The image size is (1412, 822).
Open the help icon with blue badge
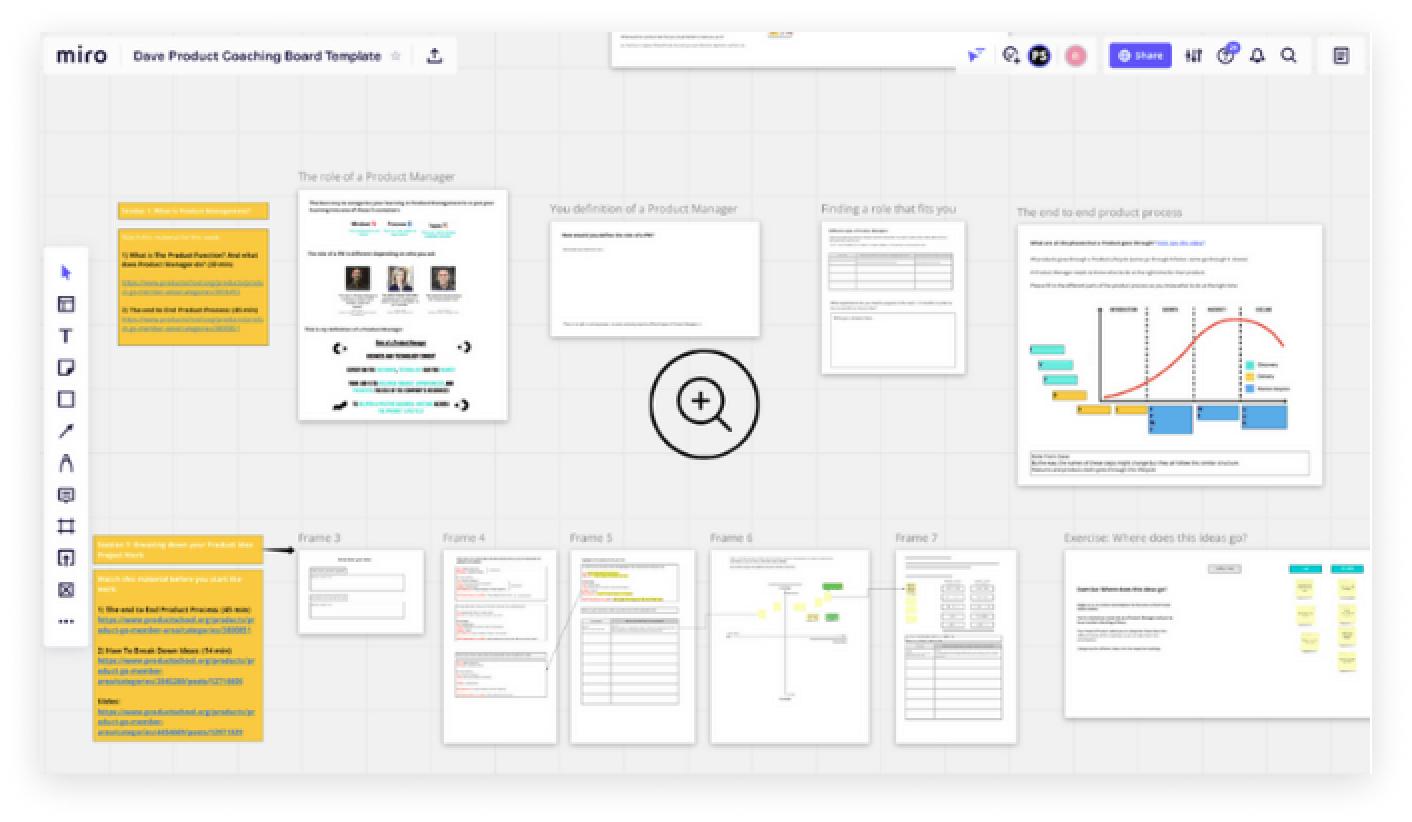[1226, 55]
